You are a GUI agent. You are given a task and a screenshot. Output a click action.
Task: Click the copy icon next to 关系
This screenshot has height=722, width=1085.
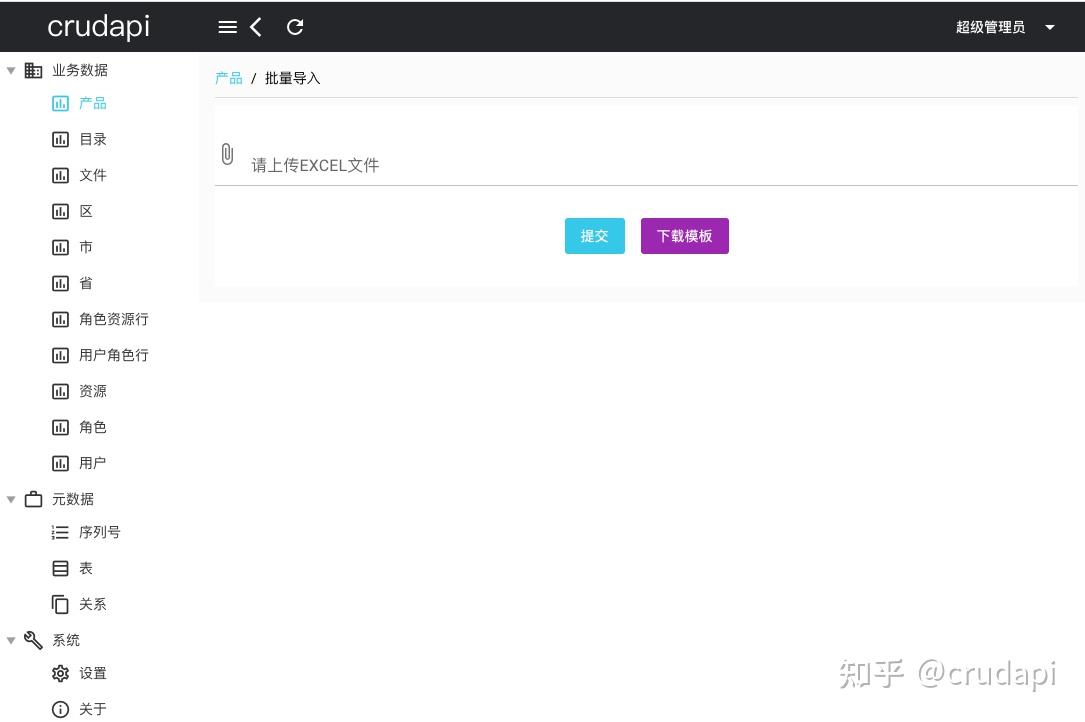(60, 604)
